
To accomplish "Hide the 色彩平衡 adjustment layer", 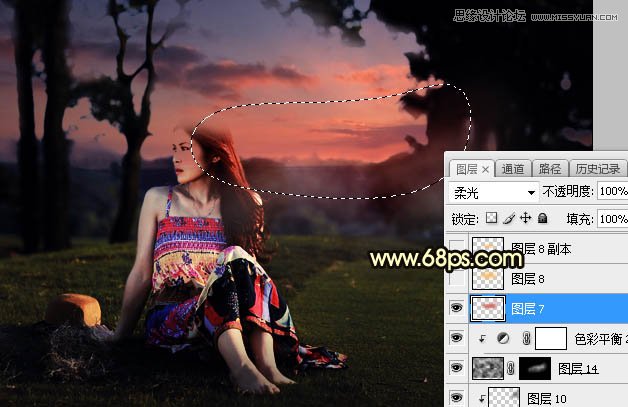I will pos(456,340).
